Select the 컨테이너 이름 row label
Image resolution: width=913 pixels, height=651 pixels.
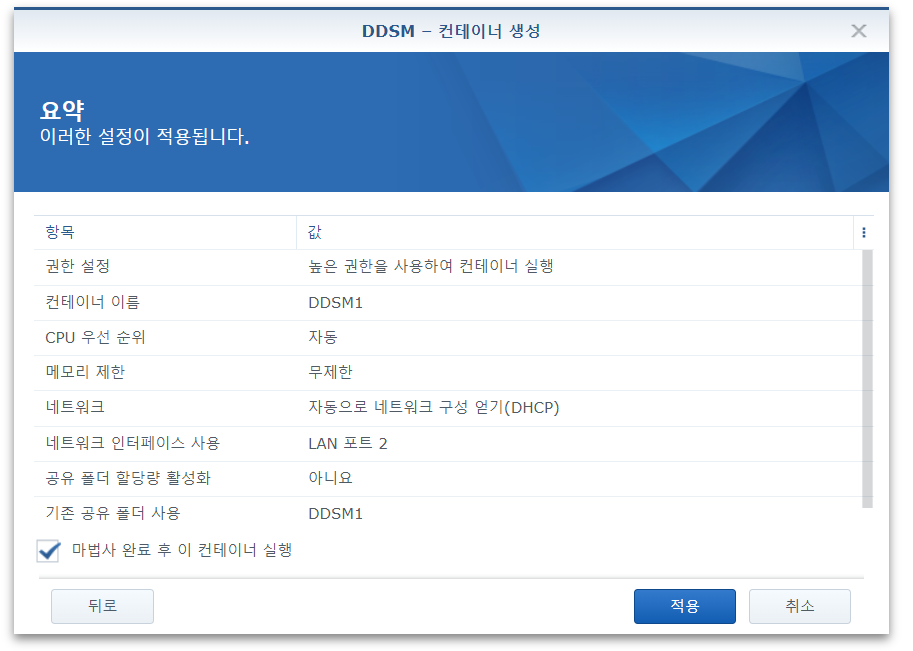(93, 302)
